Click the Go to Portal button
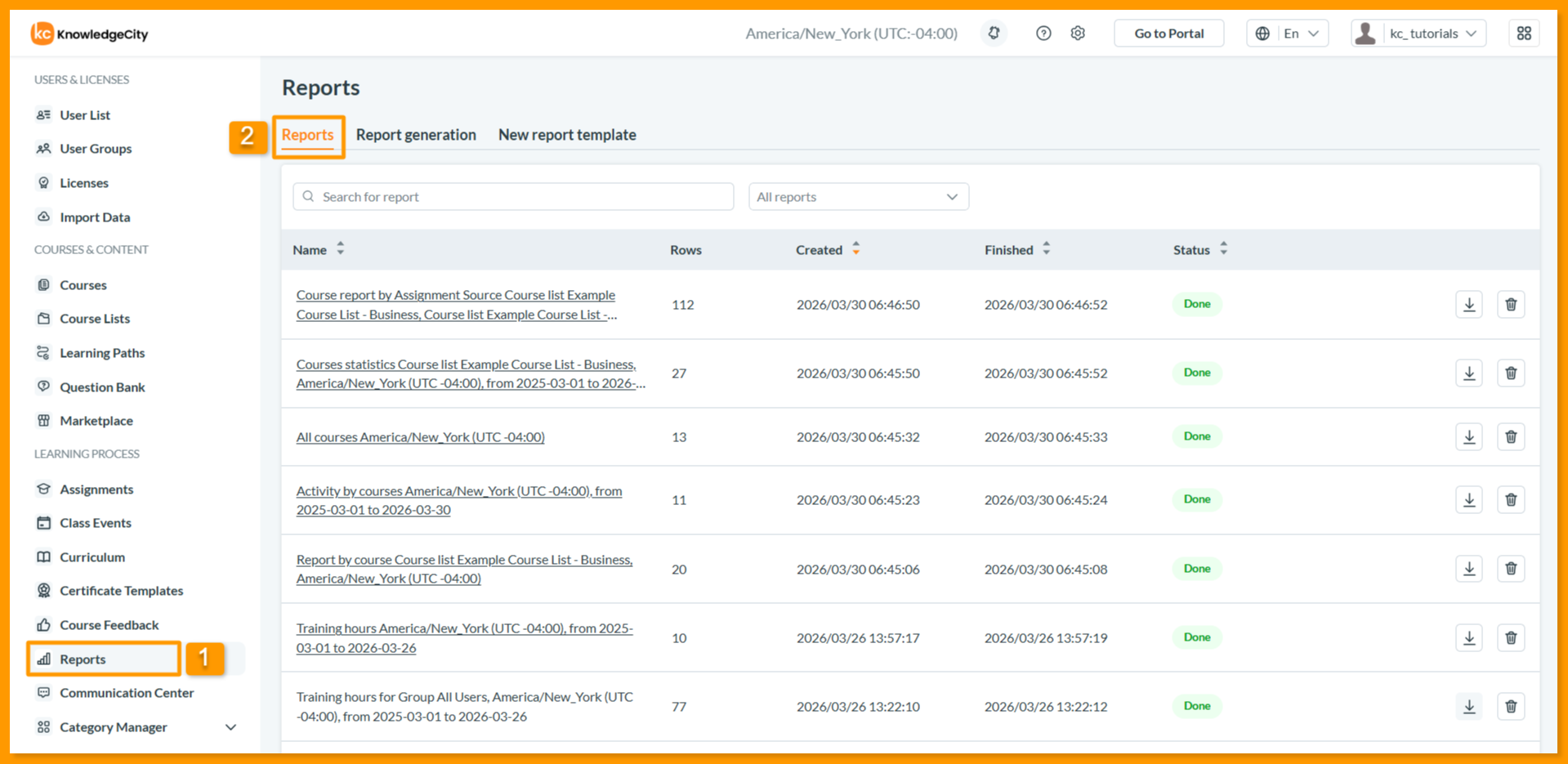Viewport: 1568px width, 764px height. click(1169, 34)
